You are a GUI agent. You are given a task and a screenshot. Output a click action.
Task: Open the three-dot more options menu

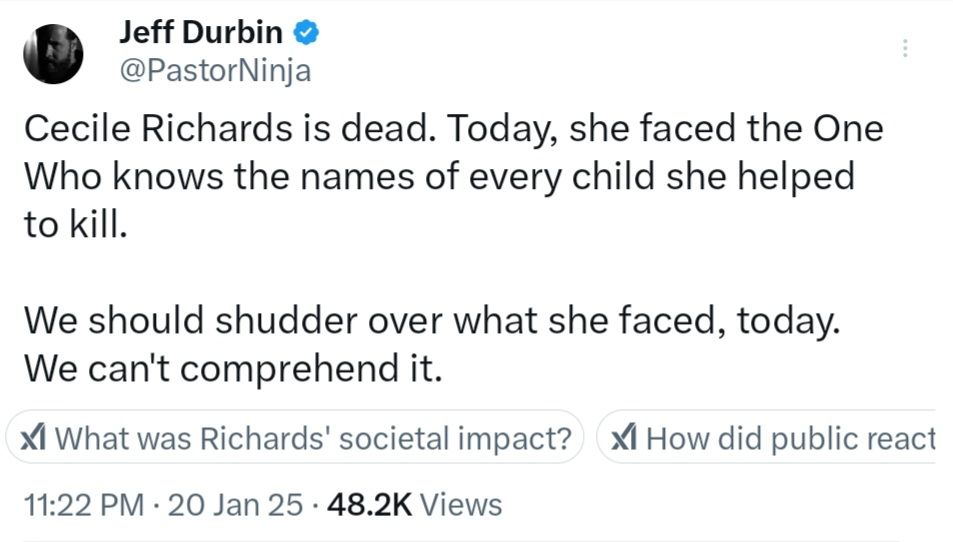pyautogui.click(x=906, y=48)
